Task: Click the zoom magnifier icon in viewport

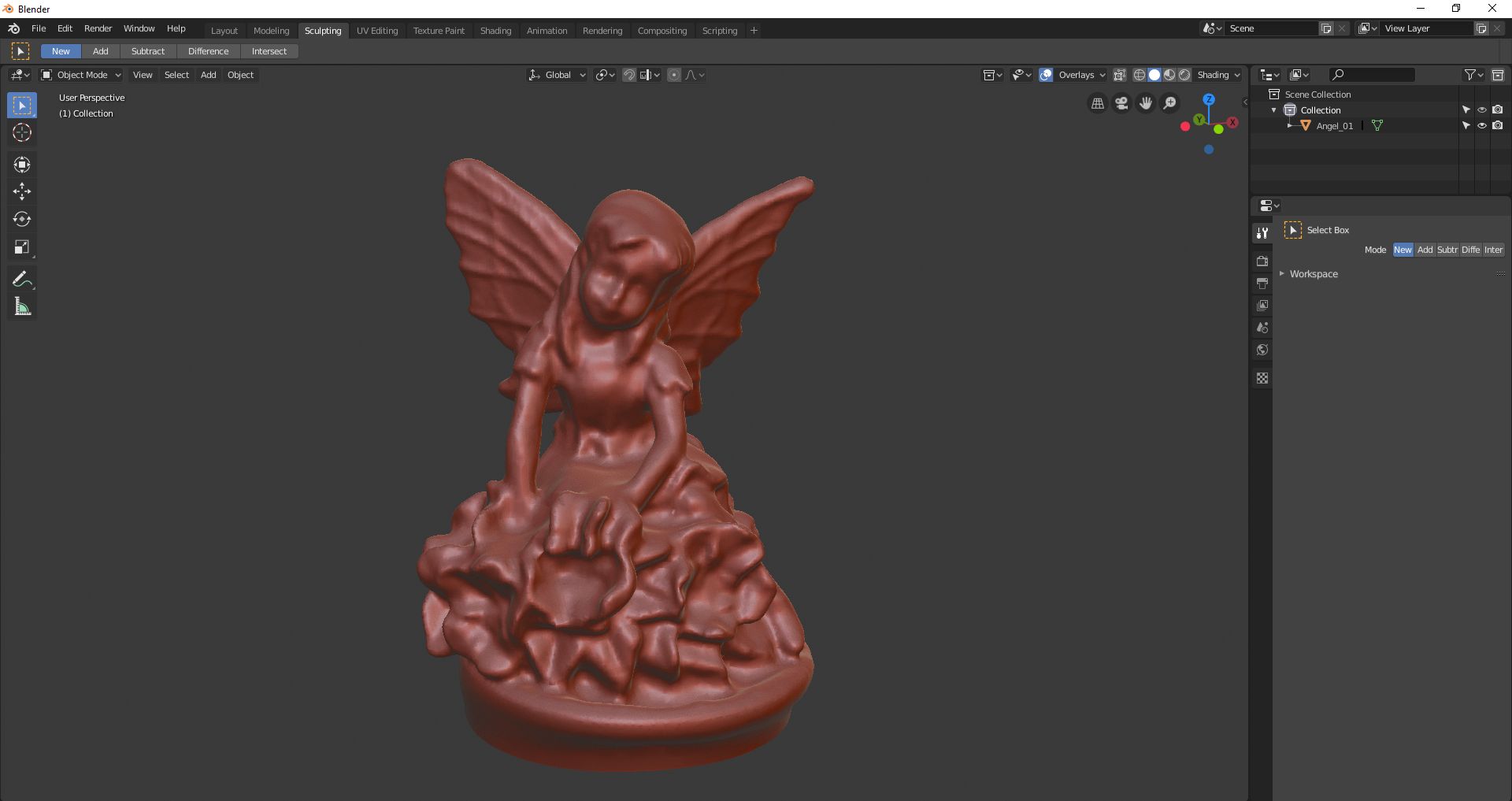Action: click(1170, 103)
